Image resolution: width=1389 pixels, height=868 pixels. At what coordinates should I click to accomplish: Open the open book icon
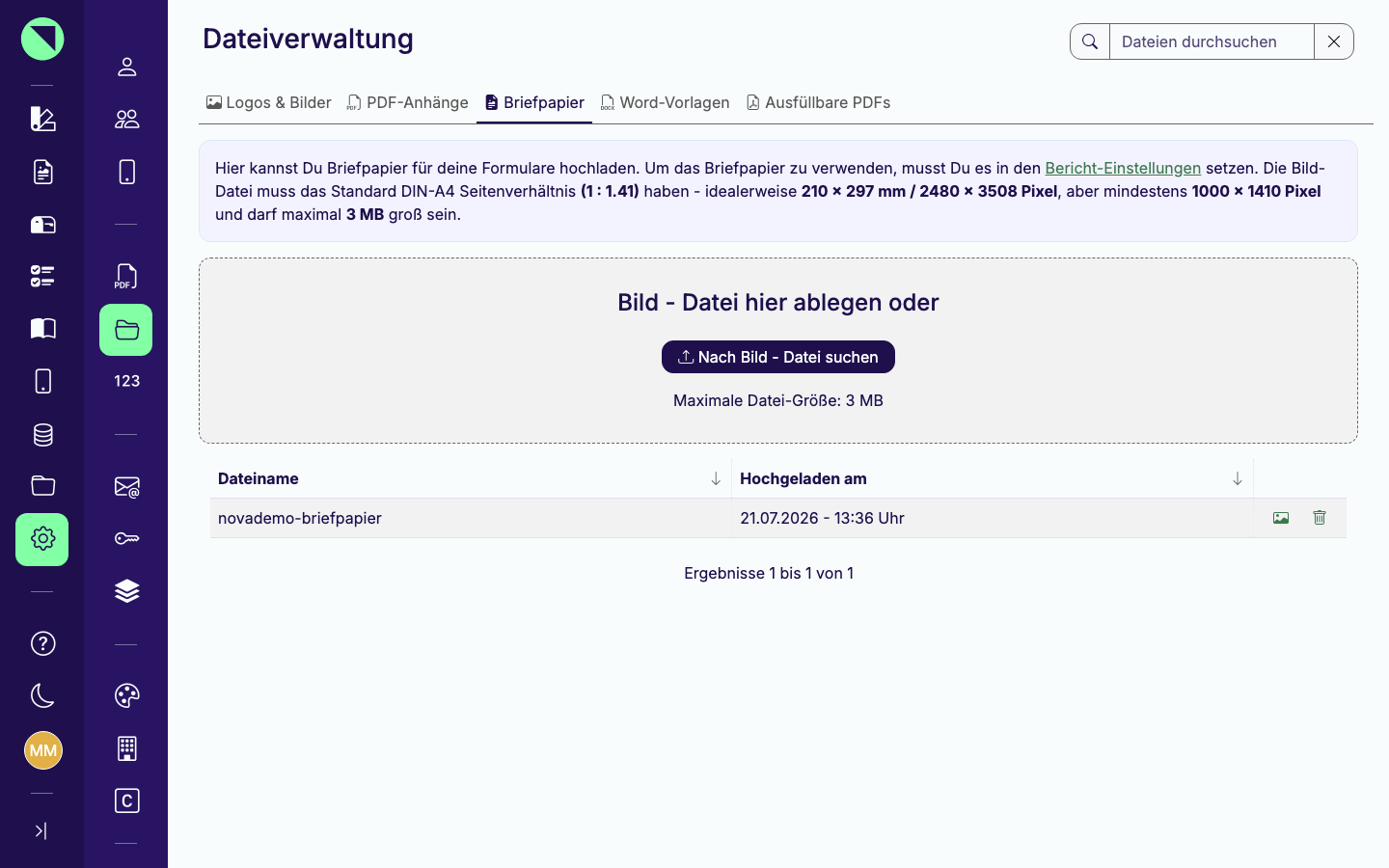[x=42, y=329]
